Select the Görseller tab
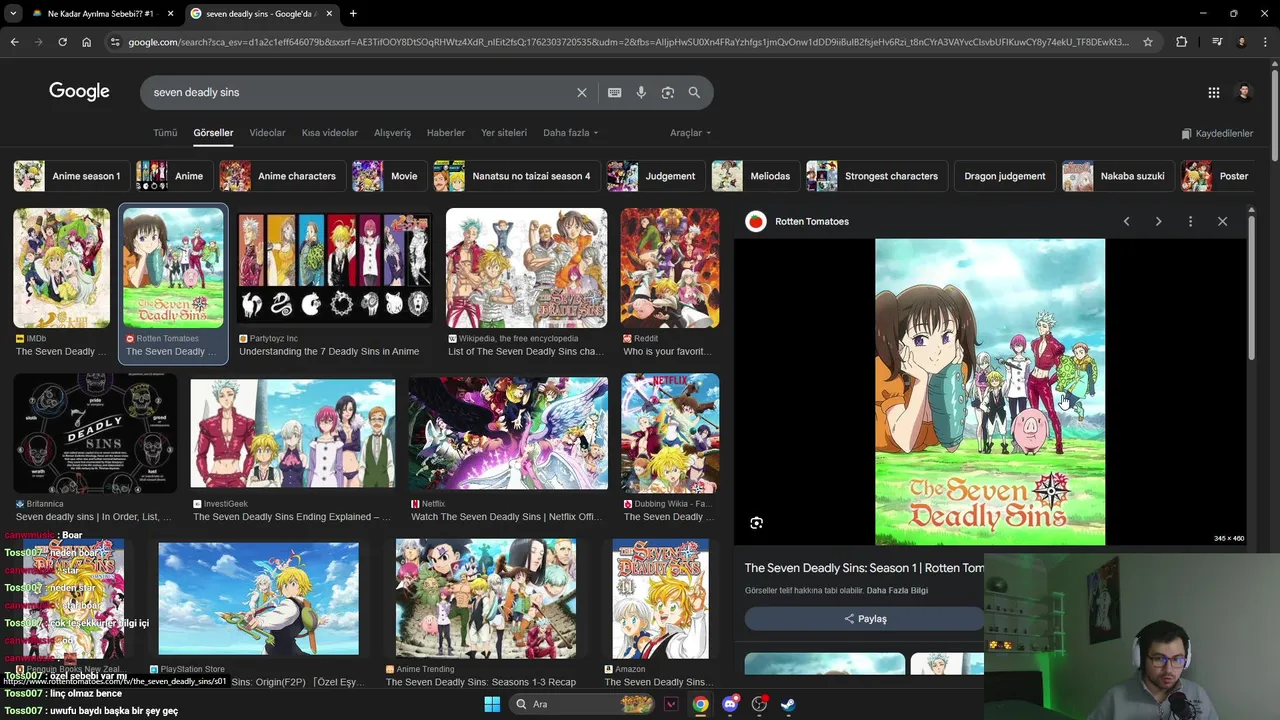The width and height of the screenshot is (1280, 720). (213, 133)
